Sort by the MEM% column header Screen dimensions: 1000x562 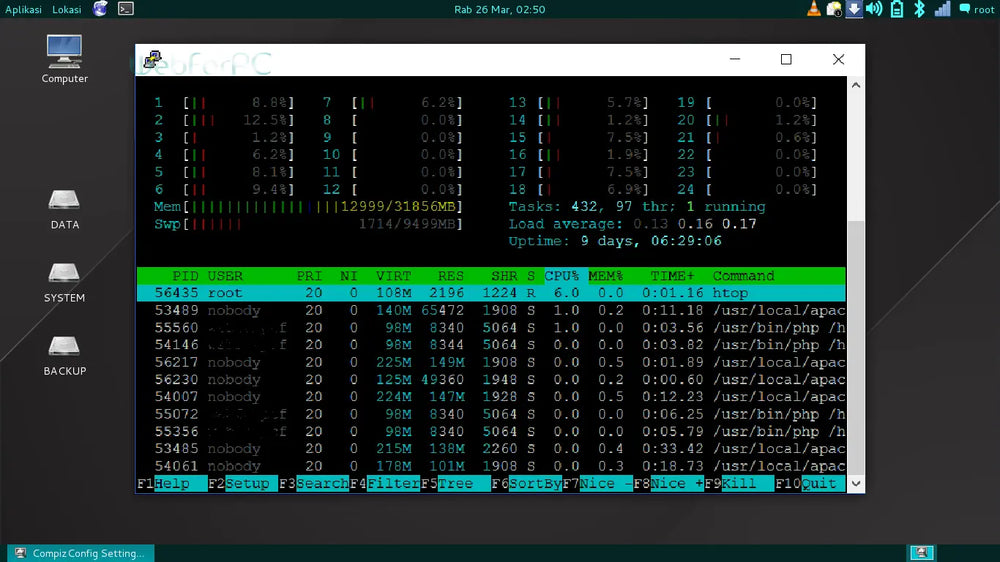click(605, 276)
